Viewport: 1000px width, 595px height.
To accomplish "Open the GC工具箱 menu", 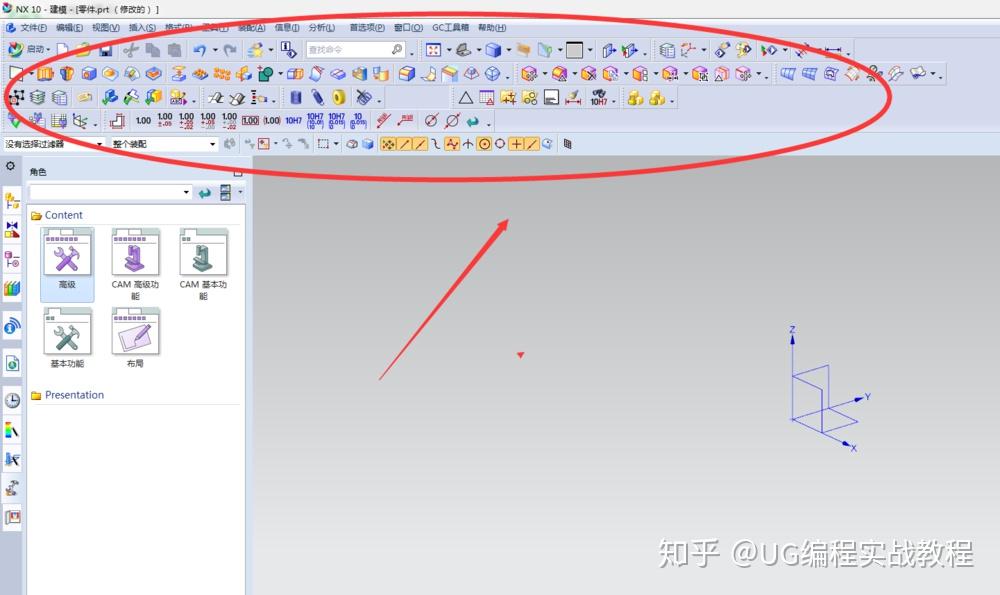I will tap(450, 27).
